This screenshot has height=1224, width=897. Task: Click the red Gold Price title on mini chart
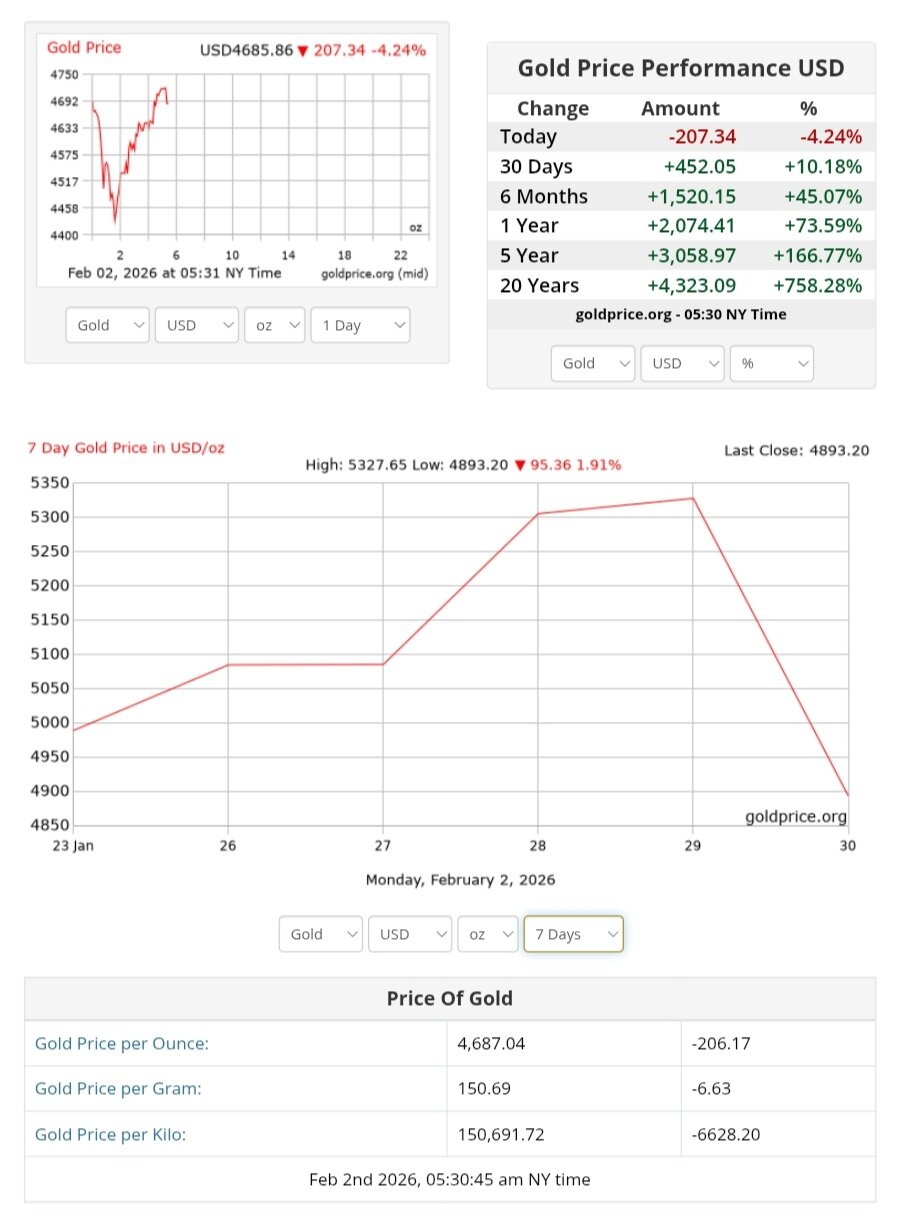(84, 48)
